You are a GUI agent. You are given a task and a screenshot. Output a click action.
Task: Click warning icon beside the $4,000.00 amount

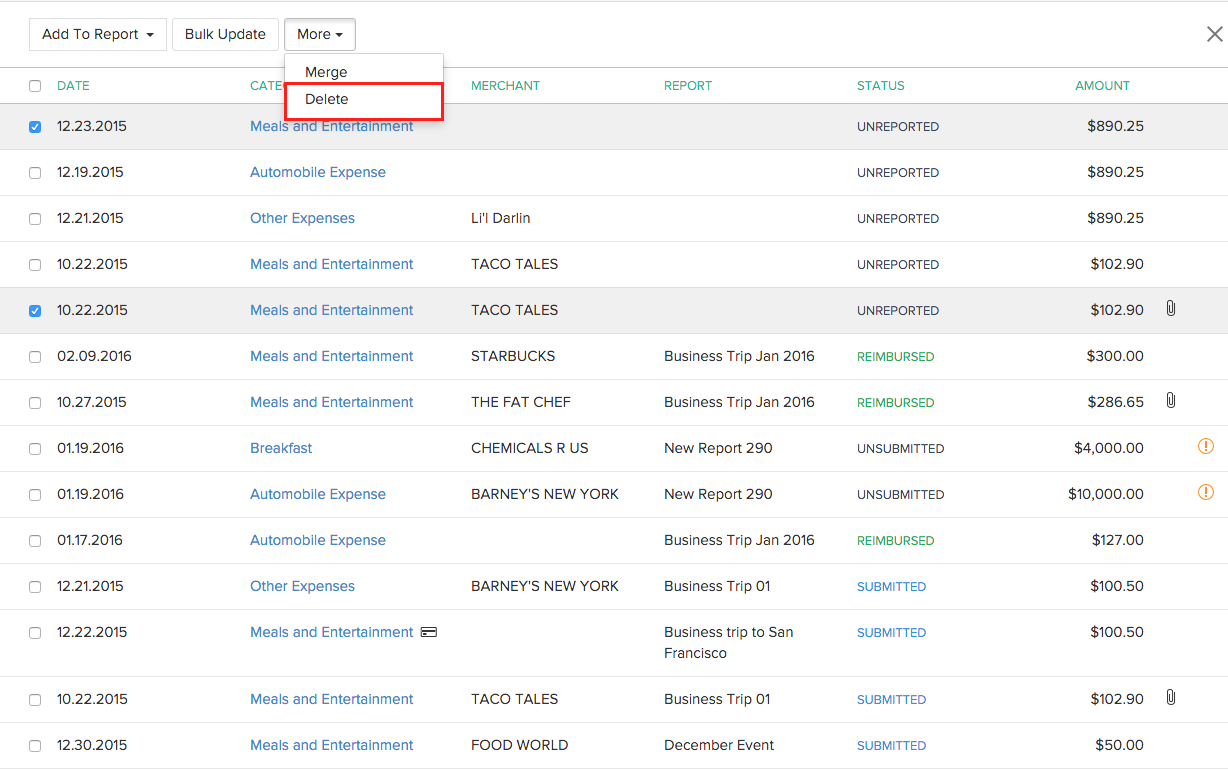pos(1205,447)
